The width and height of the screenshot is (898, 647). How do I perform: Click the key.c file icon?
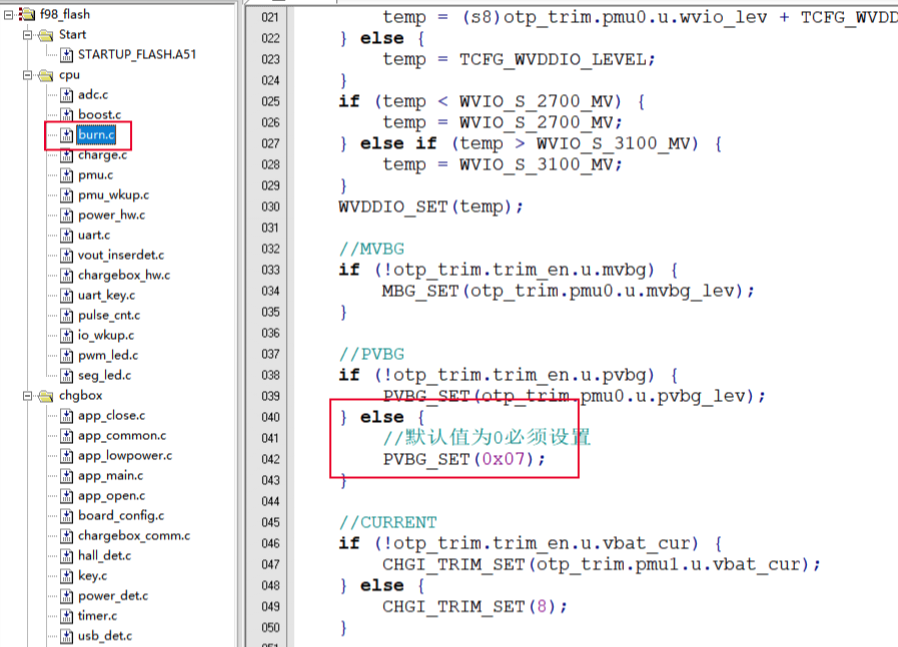(67, 576)
